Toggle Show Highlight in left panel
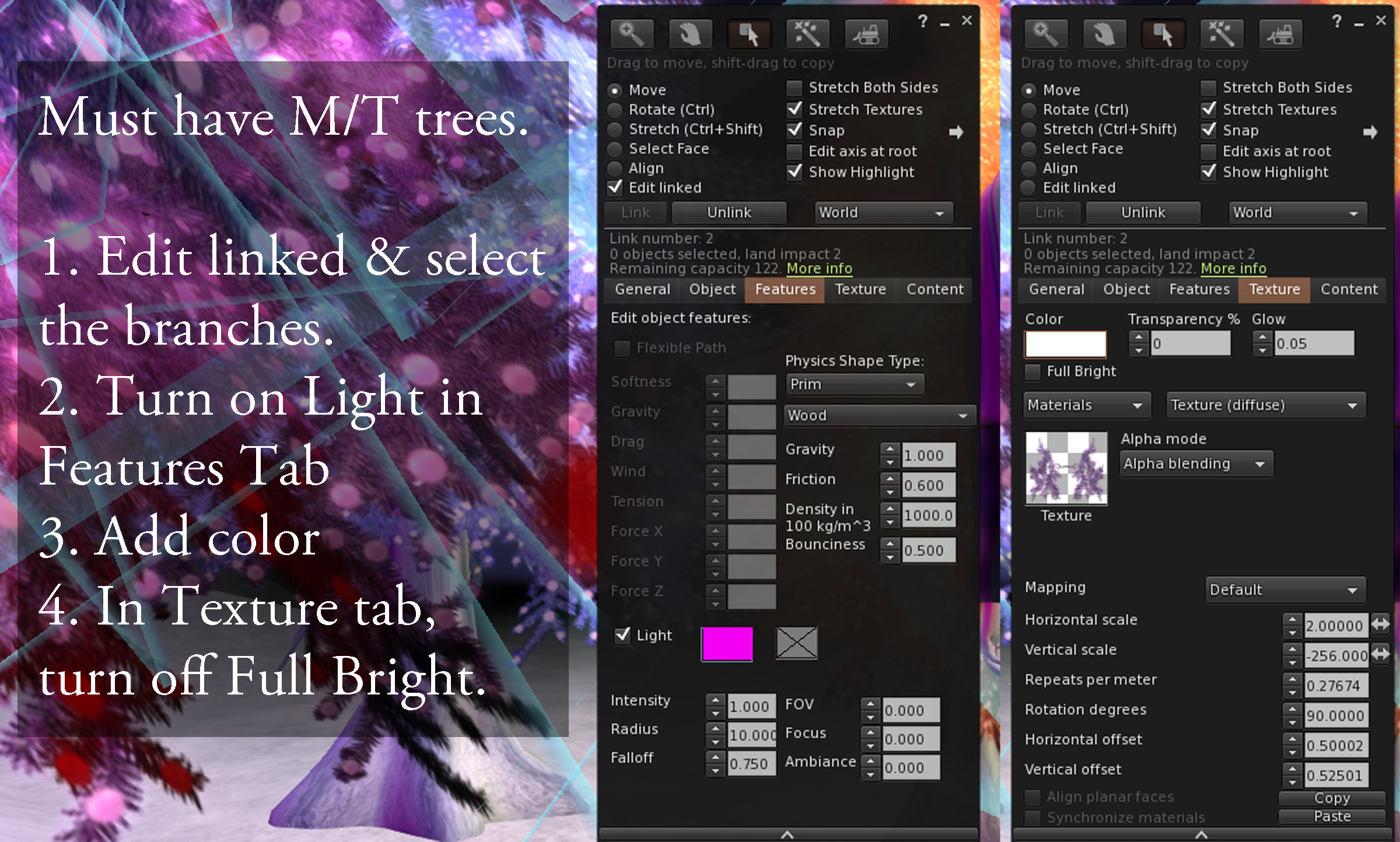1400x842 pixels. 794,172
